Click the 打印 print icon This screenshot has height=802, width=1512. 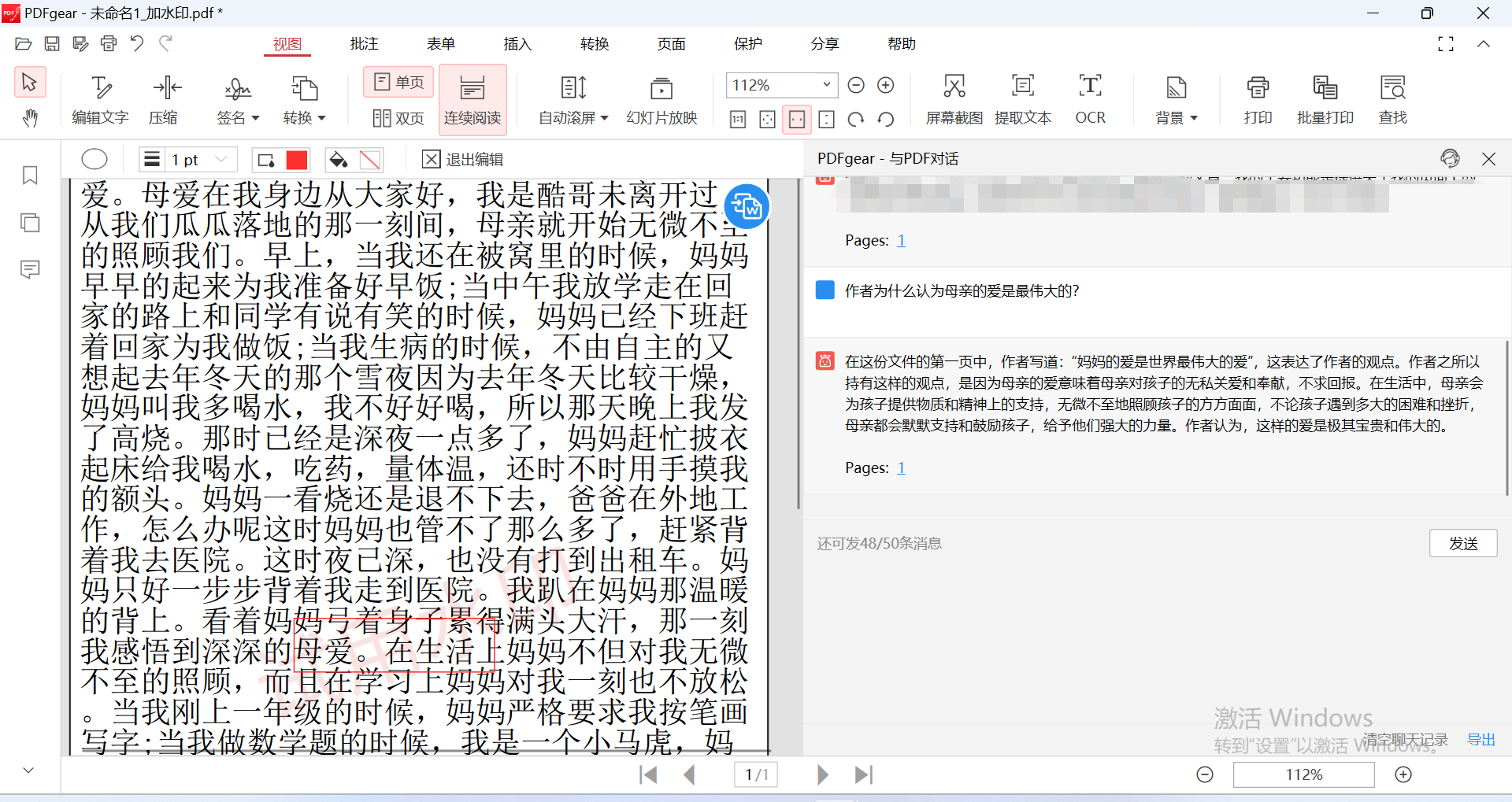pos(1257,98)
